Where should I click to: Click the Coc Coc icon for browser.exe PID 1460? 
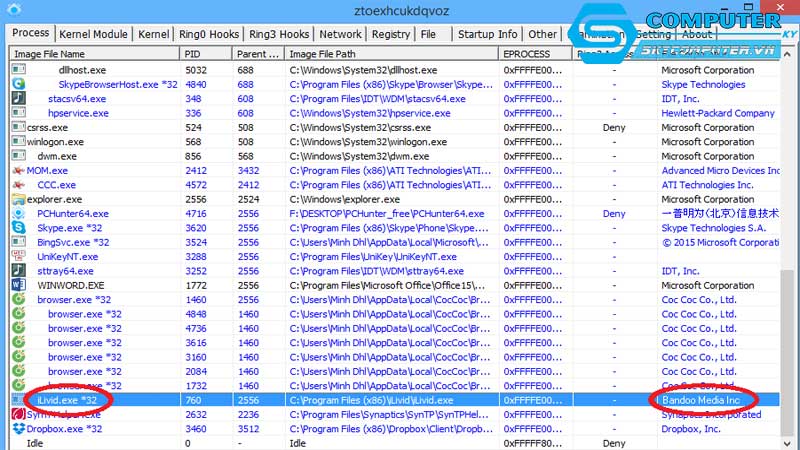pos(18,299)
